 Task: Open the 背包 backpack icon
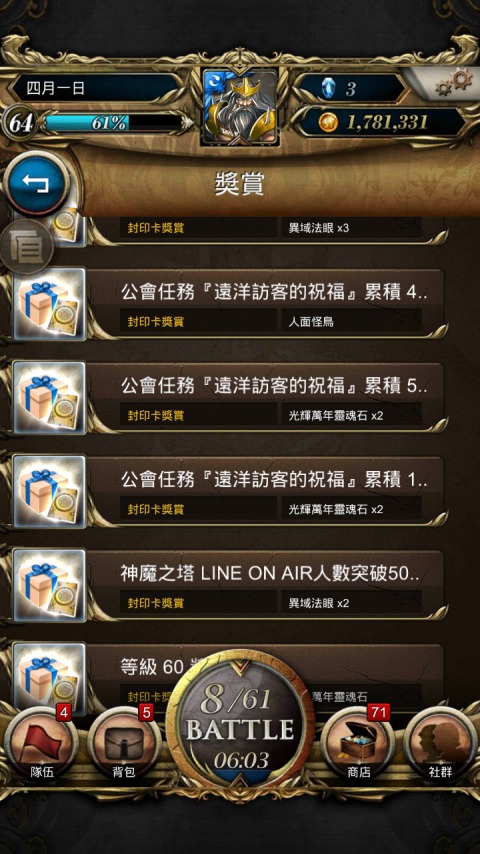[124, 744]
